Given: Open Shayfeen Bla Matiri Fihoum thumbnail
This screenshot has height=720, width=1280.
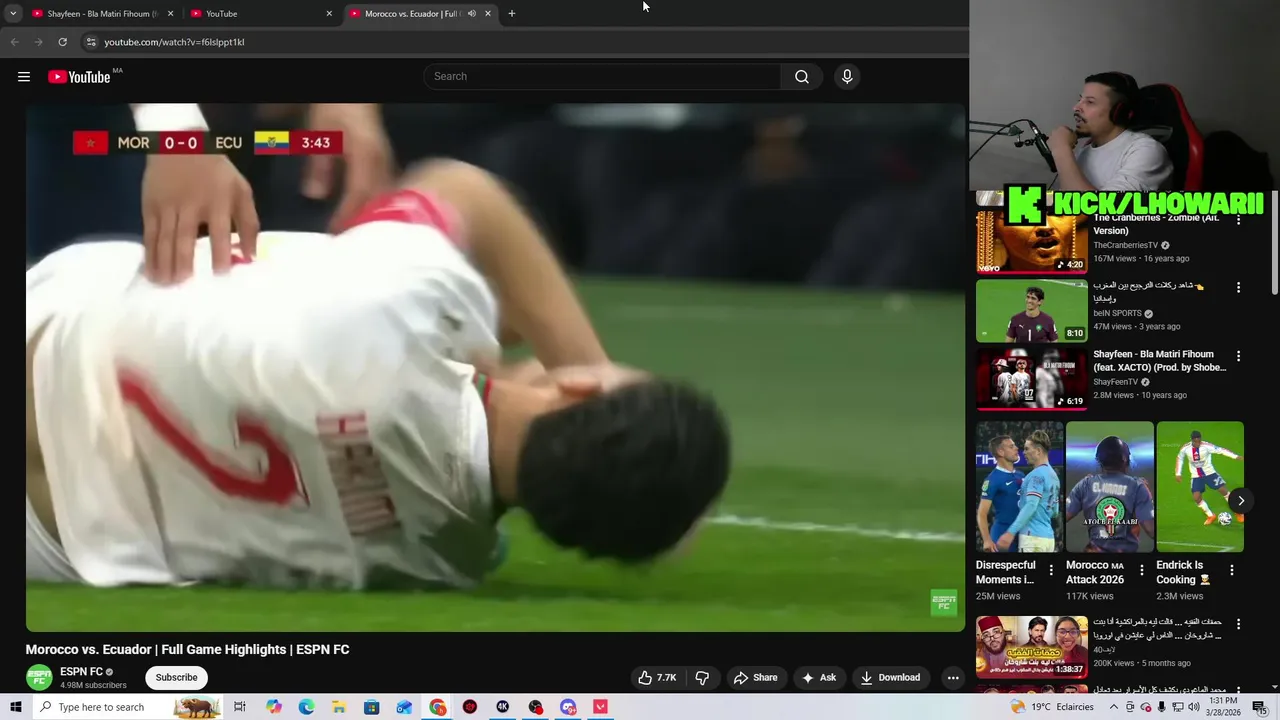Looking at the screenshot, I should tap(1031, 379).
